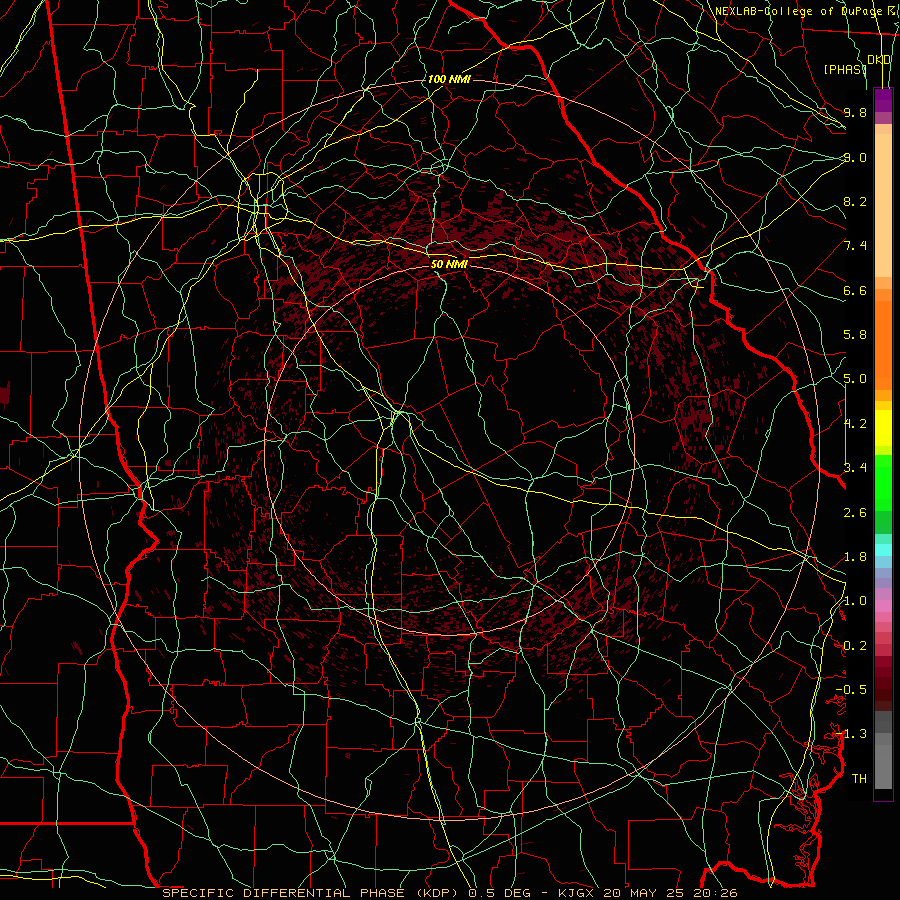Select the 3.4 scale value
Image resolution: width=900 pixels, height=900 pixels.
855,468
